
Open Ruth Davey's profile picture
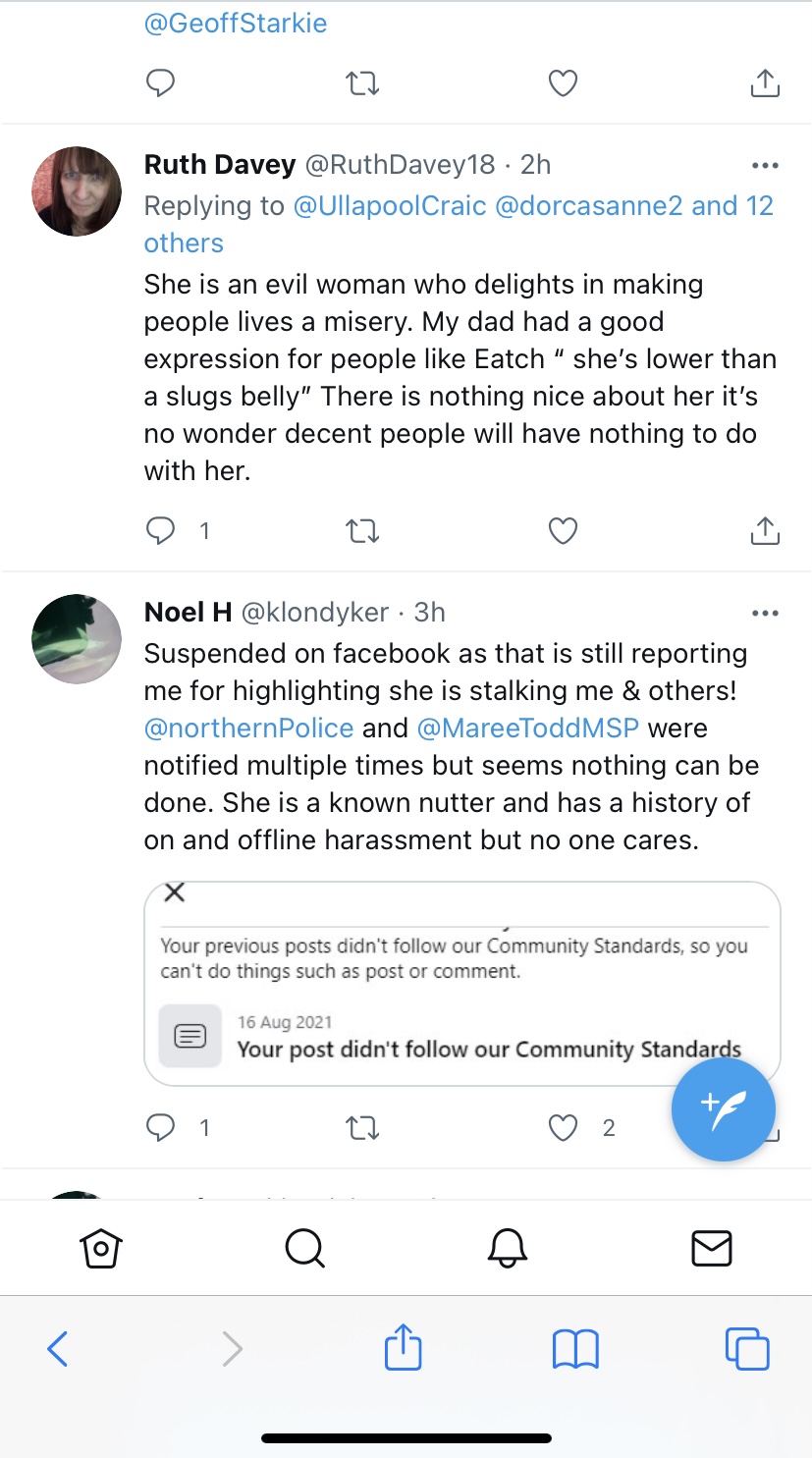point(77,191)
